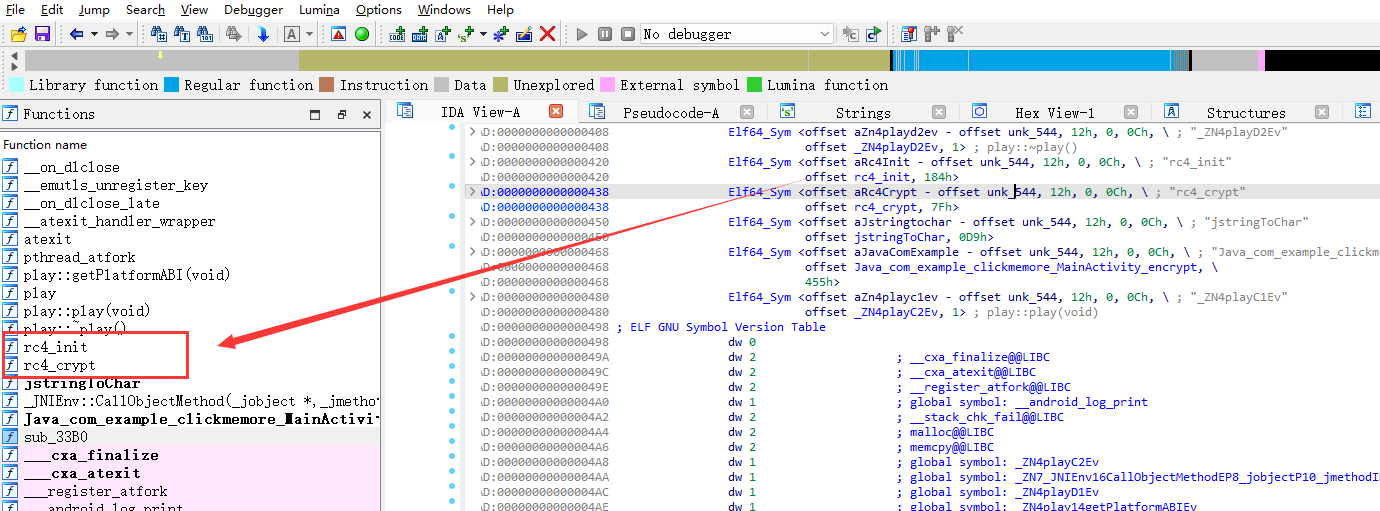Jump forward with the gray right arrow
Image resolution: width=1380 pixels, height=511 pixels.
112,34
